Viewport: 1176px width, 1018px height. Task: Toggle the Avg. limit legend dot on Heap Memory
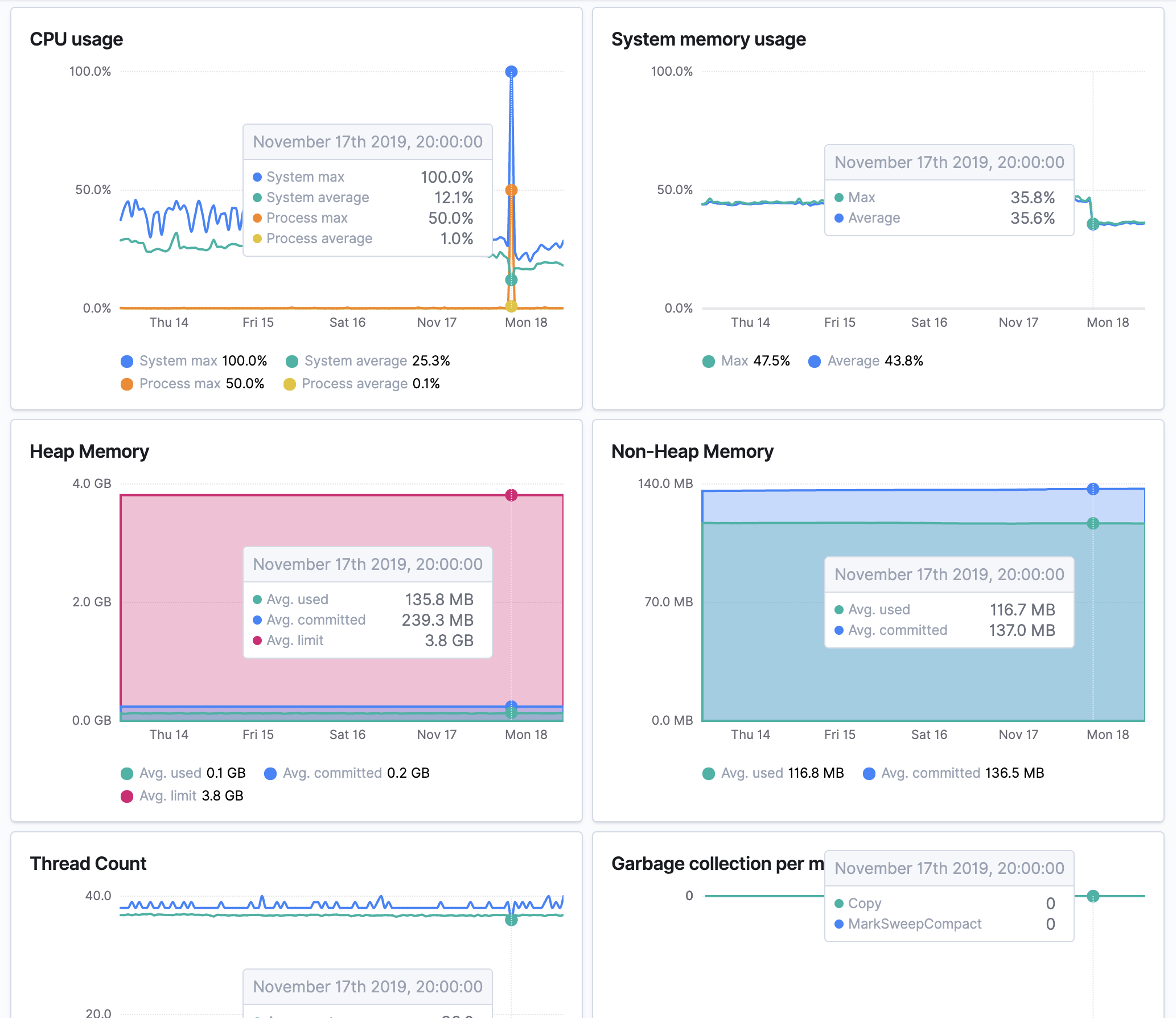click(x=126, y=795)
